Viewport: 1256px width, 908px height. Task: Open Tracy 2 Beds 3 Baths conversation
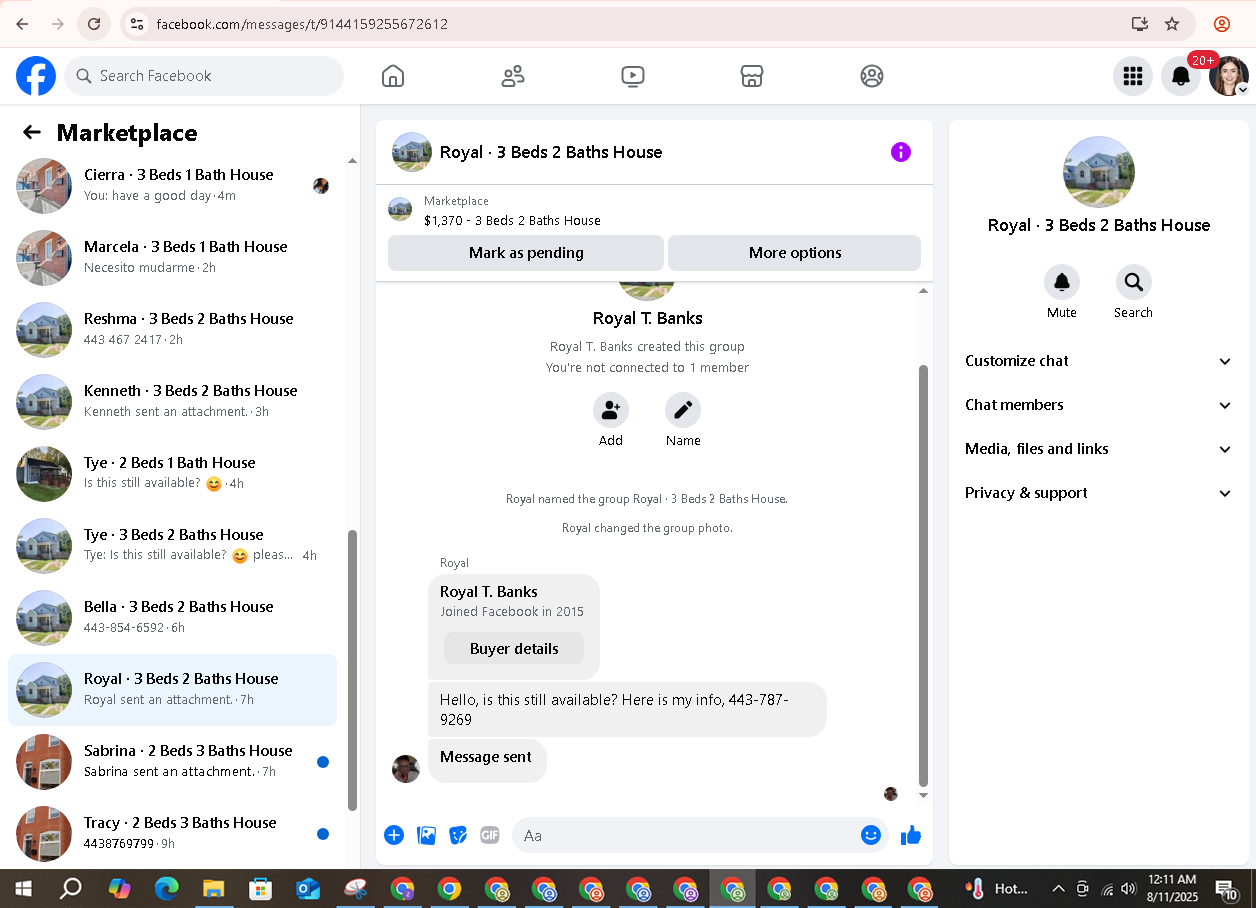[x=172, y=834]
